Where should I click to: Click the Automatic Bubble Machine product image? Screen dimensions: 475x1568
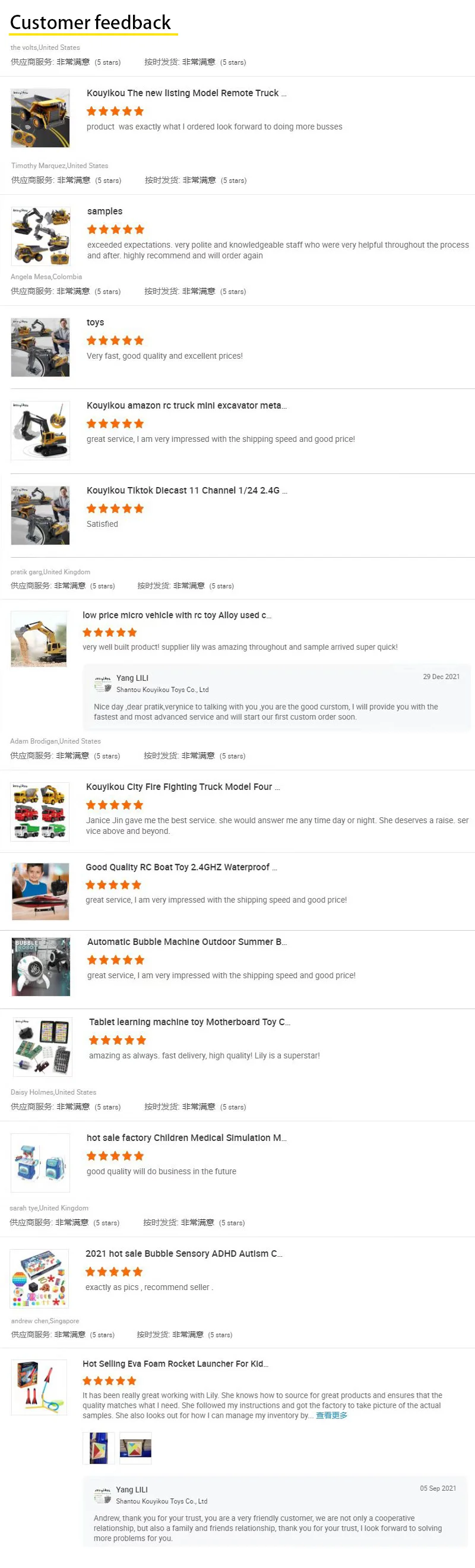[x=41, y=966]
